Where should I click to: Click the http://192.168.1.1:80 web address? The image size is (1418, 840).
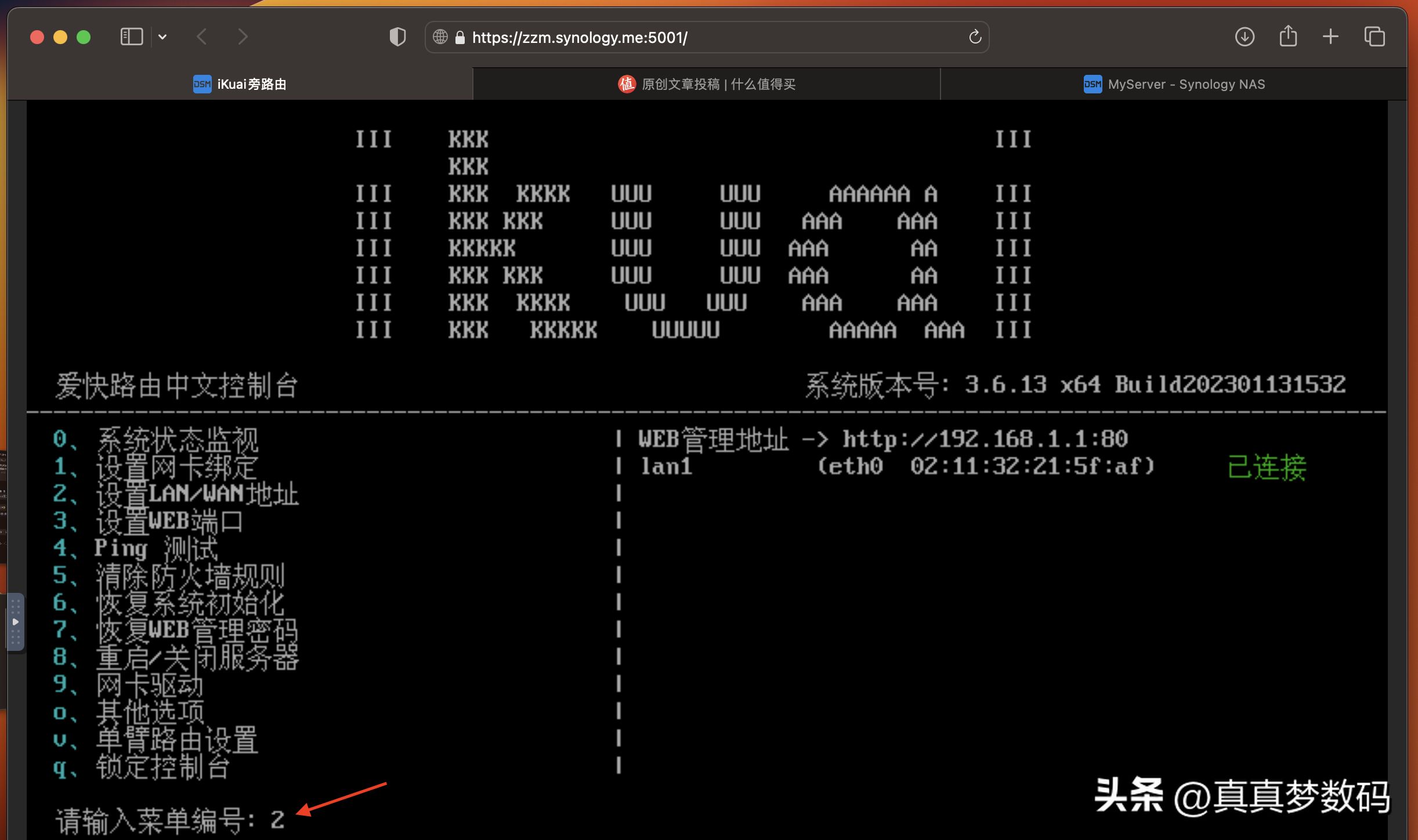pyautogui.click(x=985, y=439)
